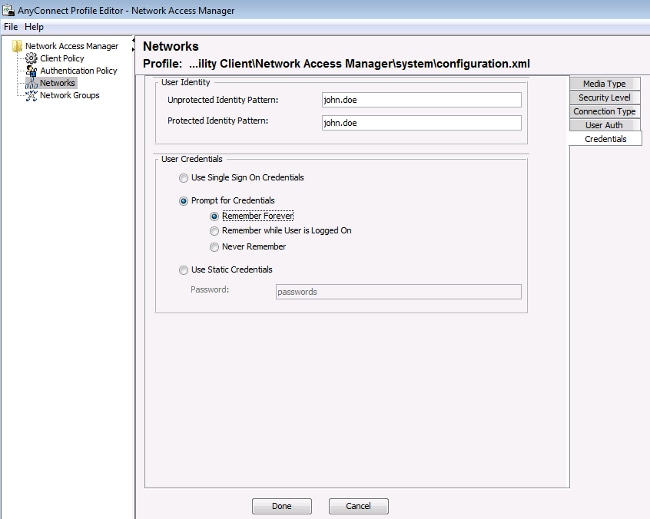Select Networks in the tree

(x=57, y=83)
